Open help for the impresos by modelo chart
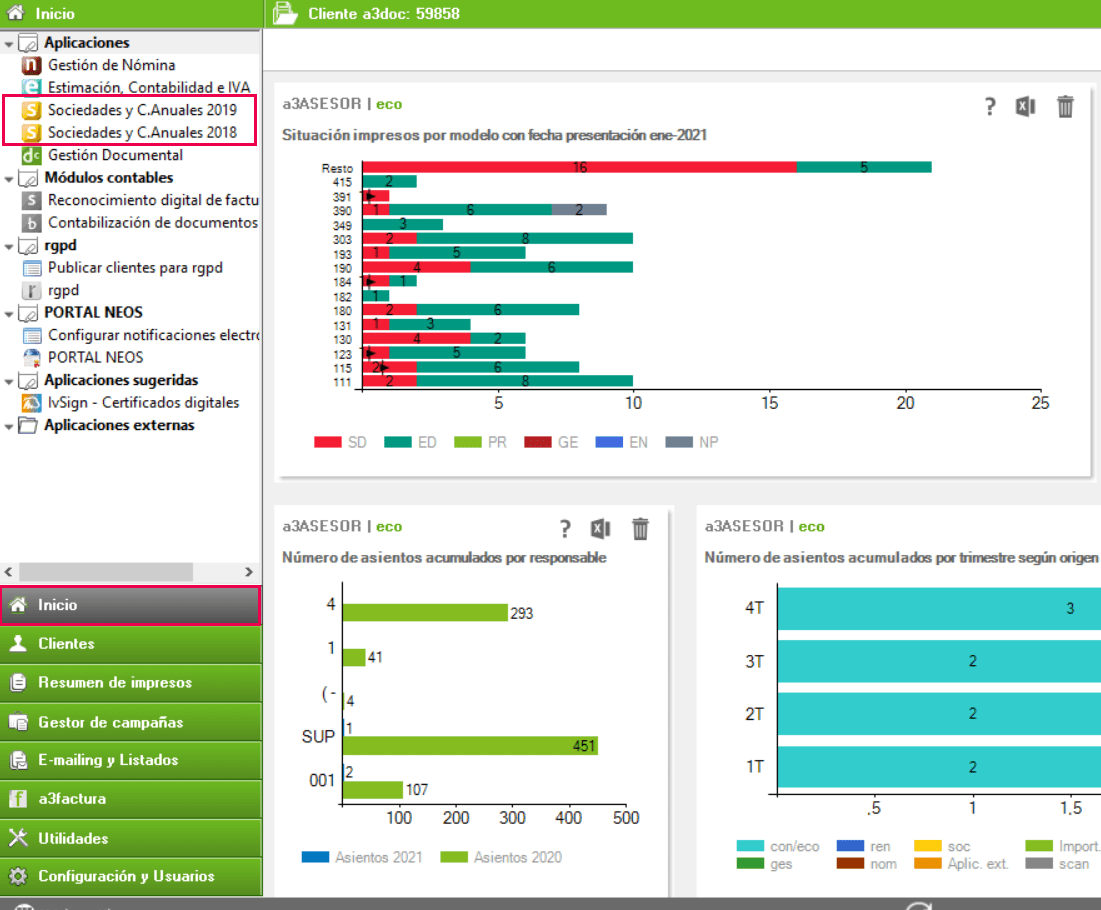 [990, 108]
